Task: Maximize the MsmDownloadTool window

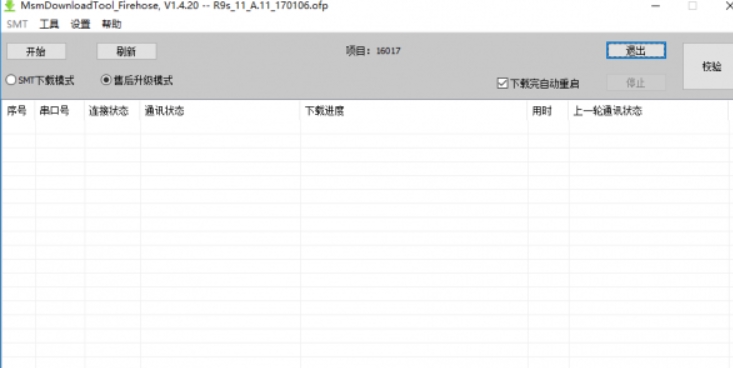Action: coord(692,6)
